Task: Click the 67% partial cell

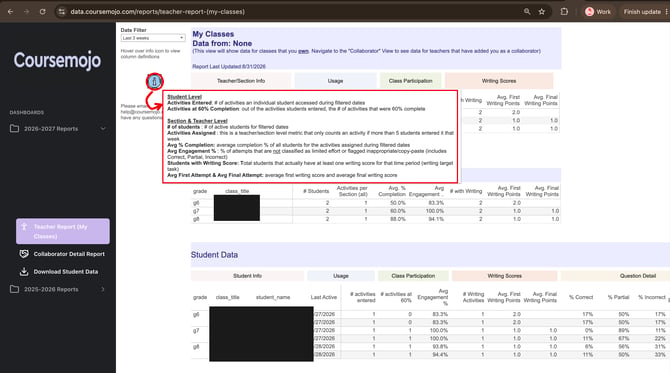Action: 624,338
